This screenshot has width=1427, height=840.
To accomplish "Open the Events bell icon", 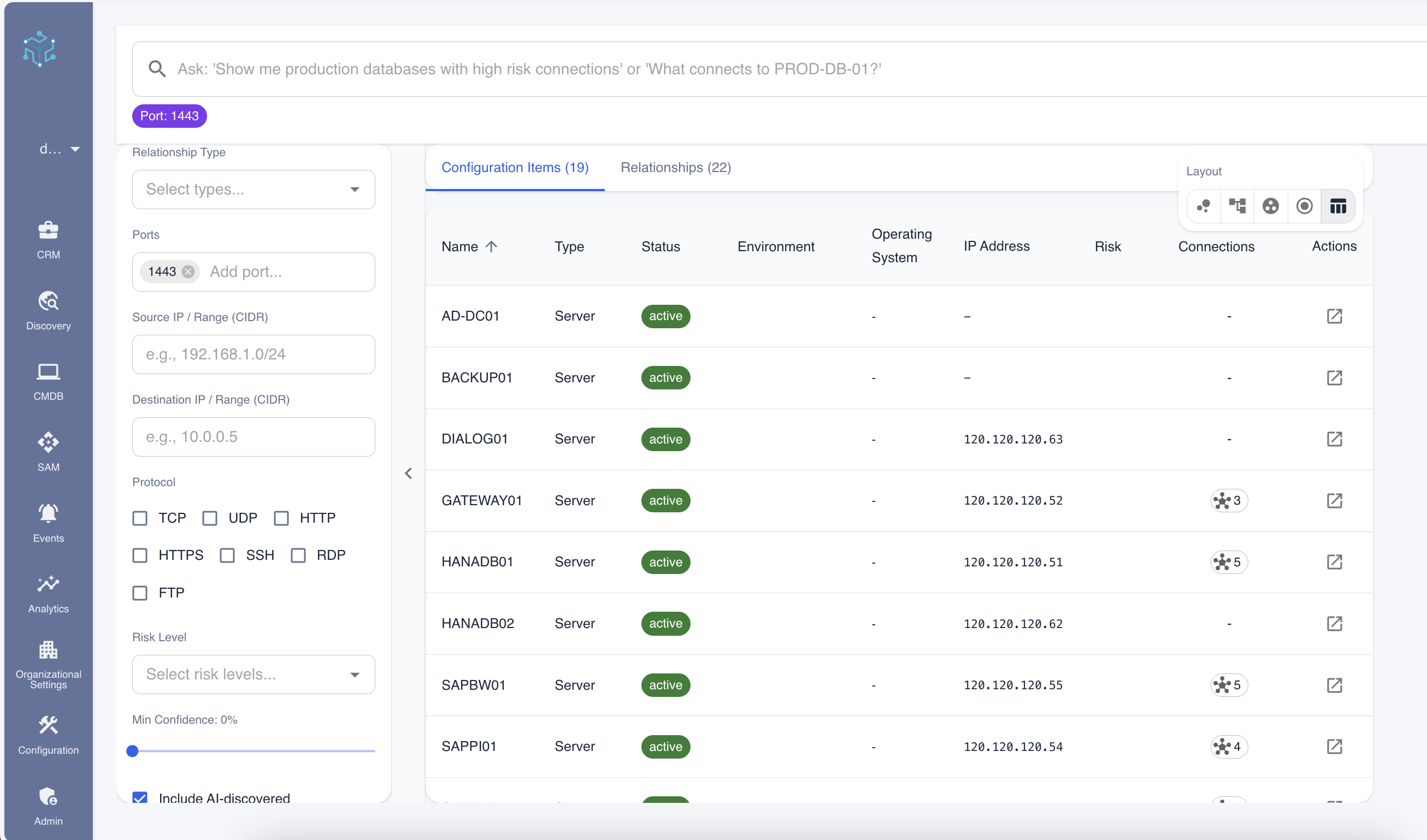I will coord(48,513).
